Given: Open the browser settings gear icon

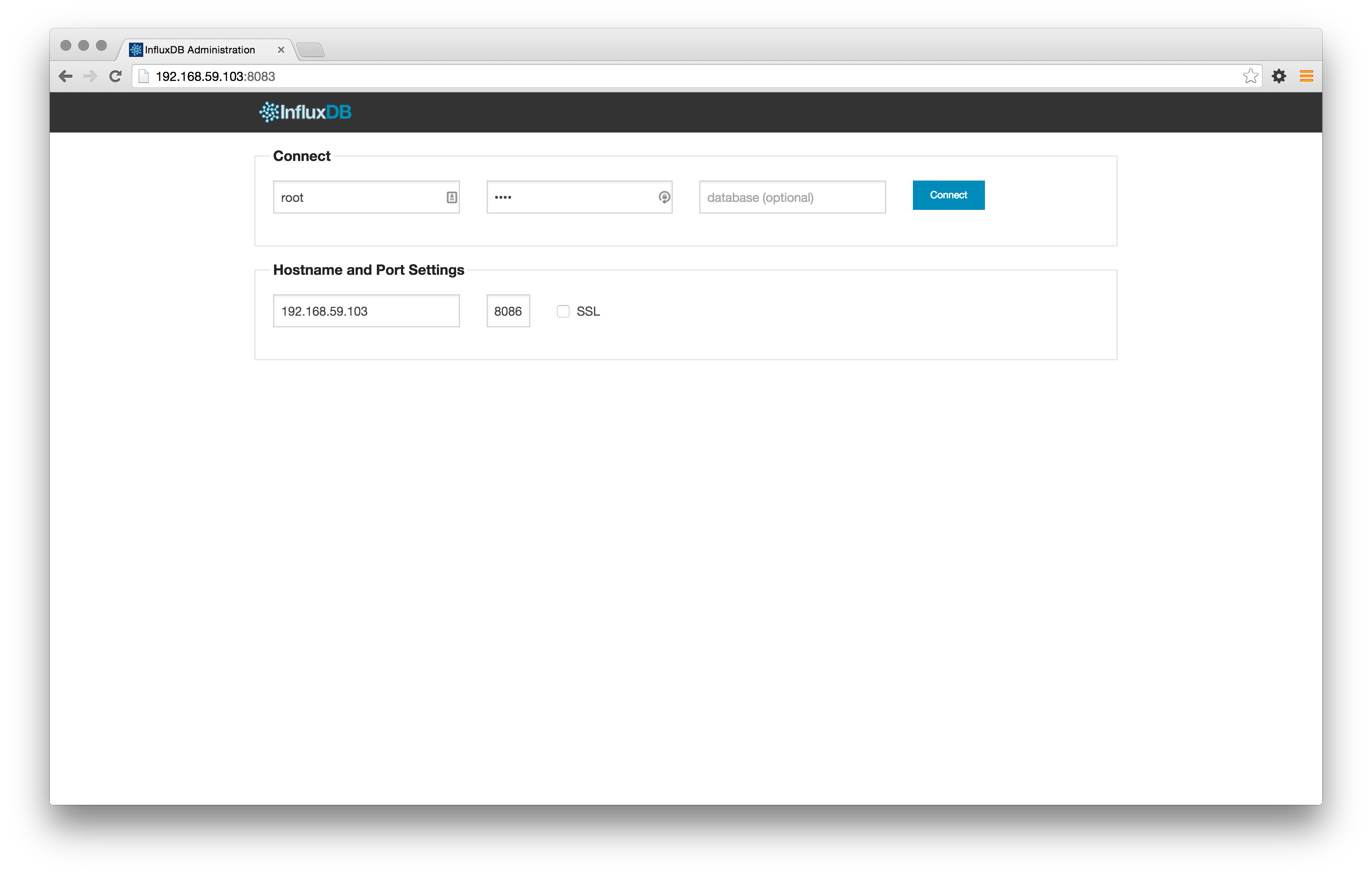Looking at the screenshot, I should pos(1279,76).
